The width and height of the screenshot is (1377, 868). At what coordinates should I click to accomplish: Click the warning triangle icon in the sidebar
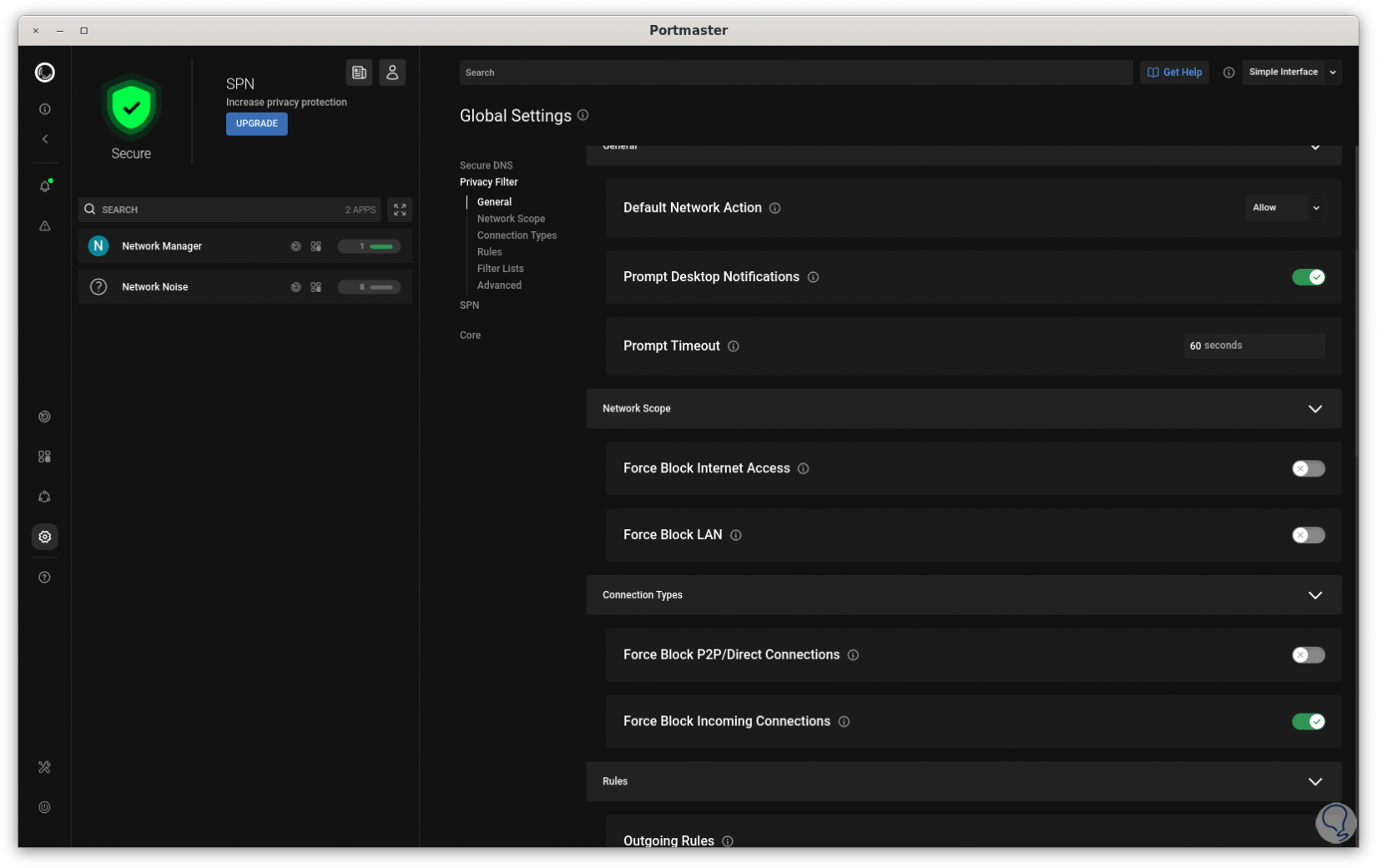pyautogui.click(x=45, y=226)
